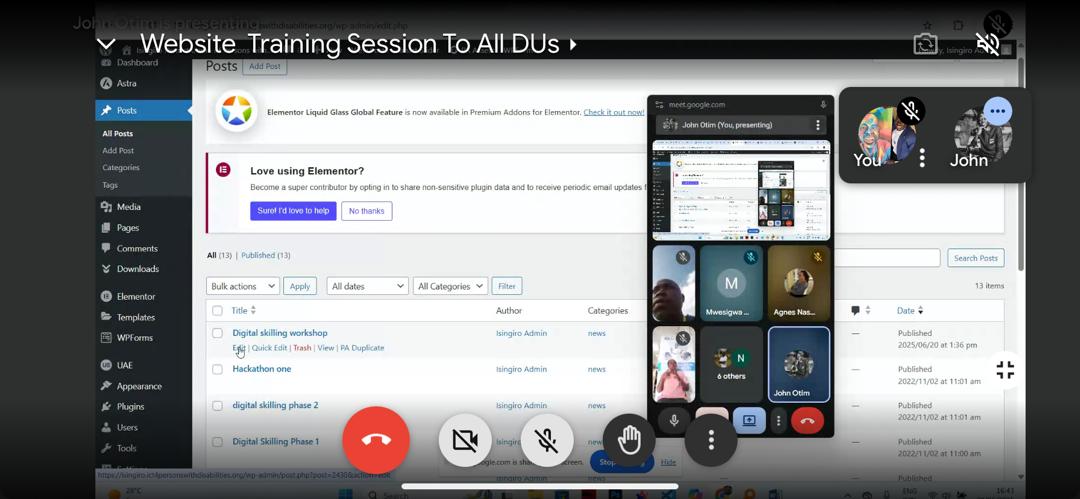Sort posts by the Title column header

pyautogui.click(x=243, y=311)
